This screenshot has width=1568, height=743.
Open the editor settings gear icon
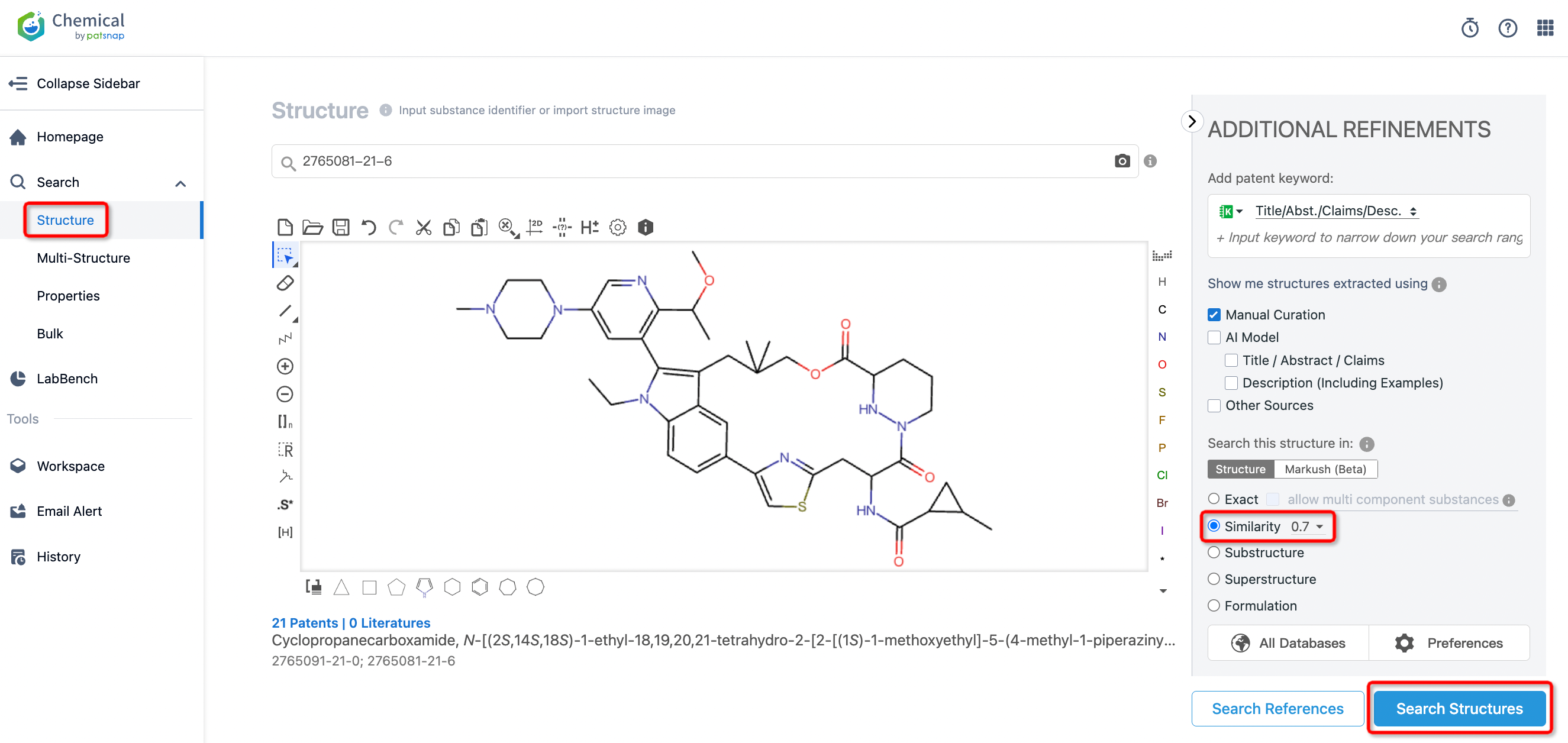click(617, 228)
